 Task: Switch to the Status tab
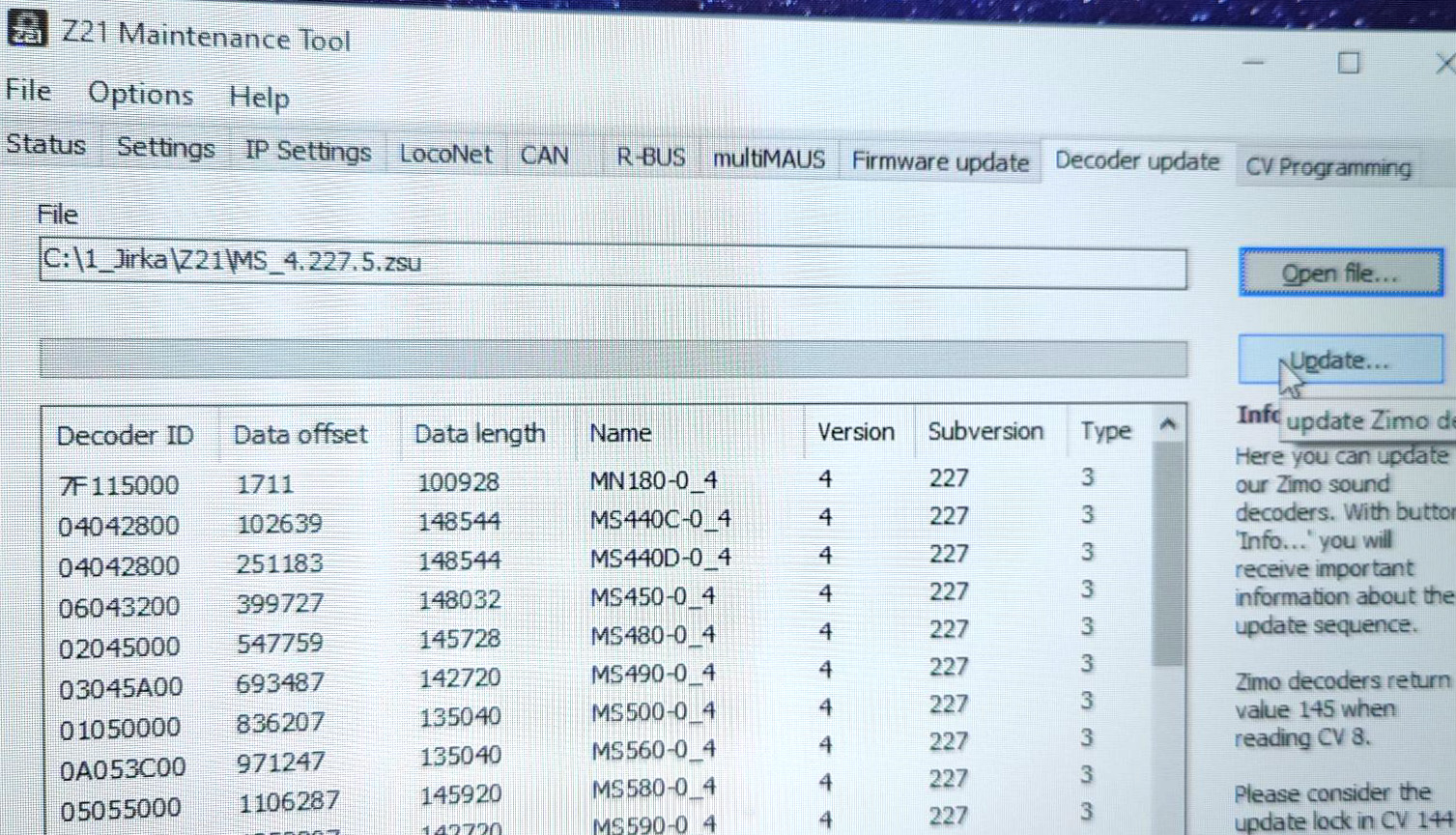(46, 145)
